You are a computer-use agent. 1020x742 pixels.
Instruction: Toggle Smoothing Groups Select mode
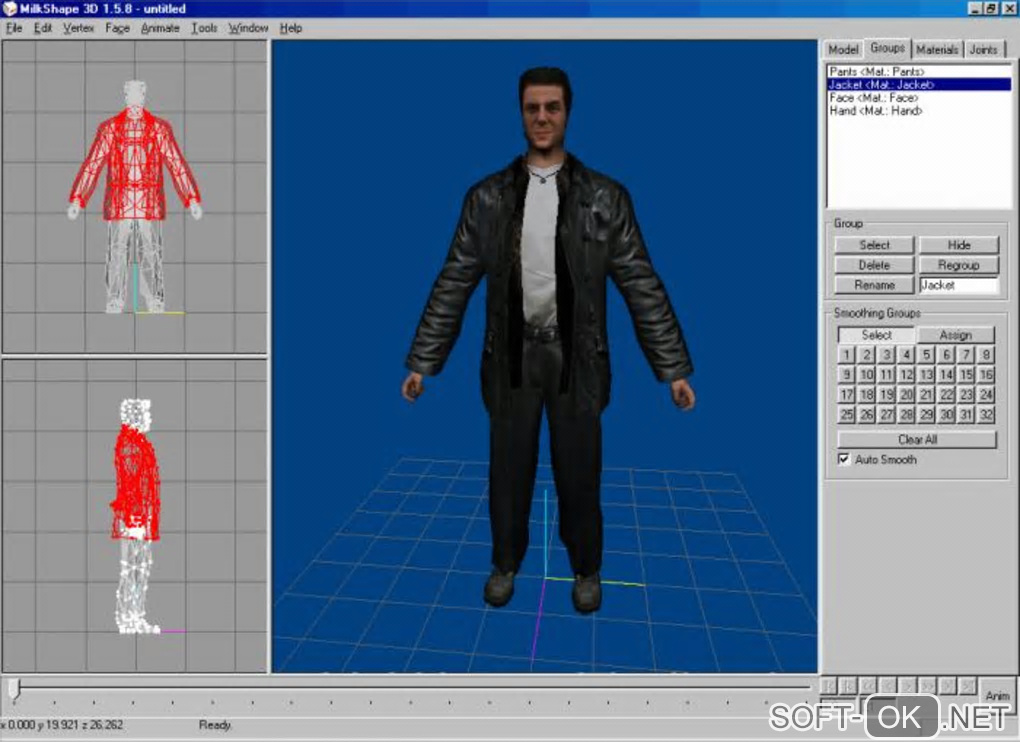click(x=876, y=335)
